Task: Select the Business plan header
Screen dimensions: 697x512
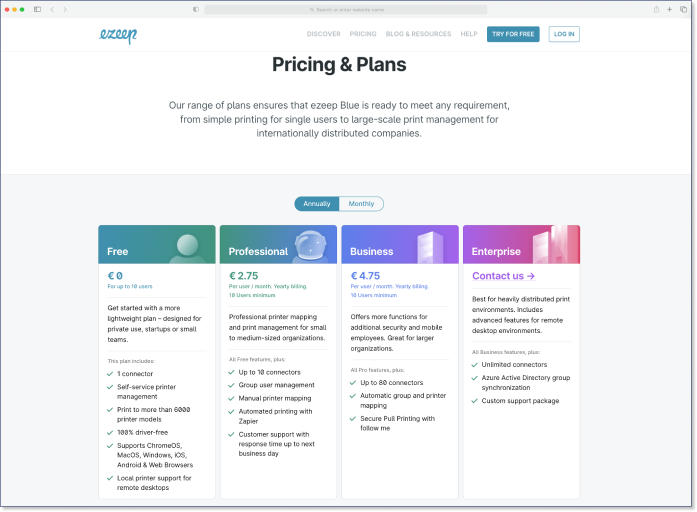Action: [x=400, y=244]
